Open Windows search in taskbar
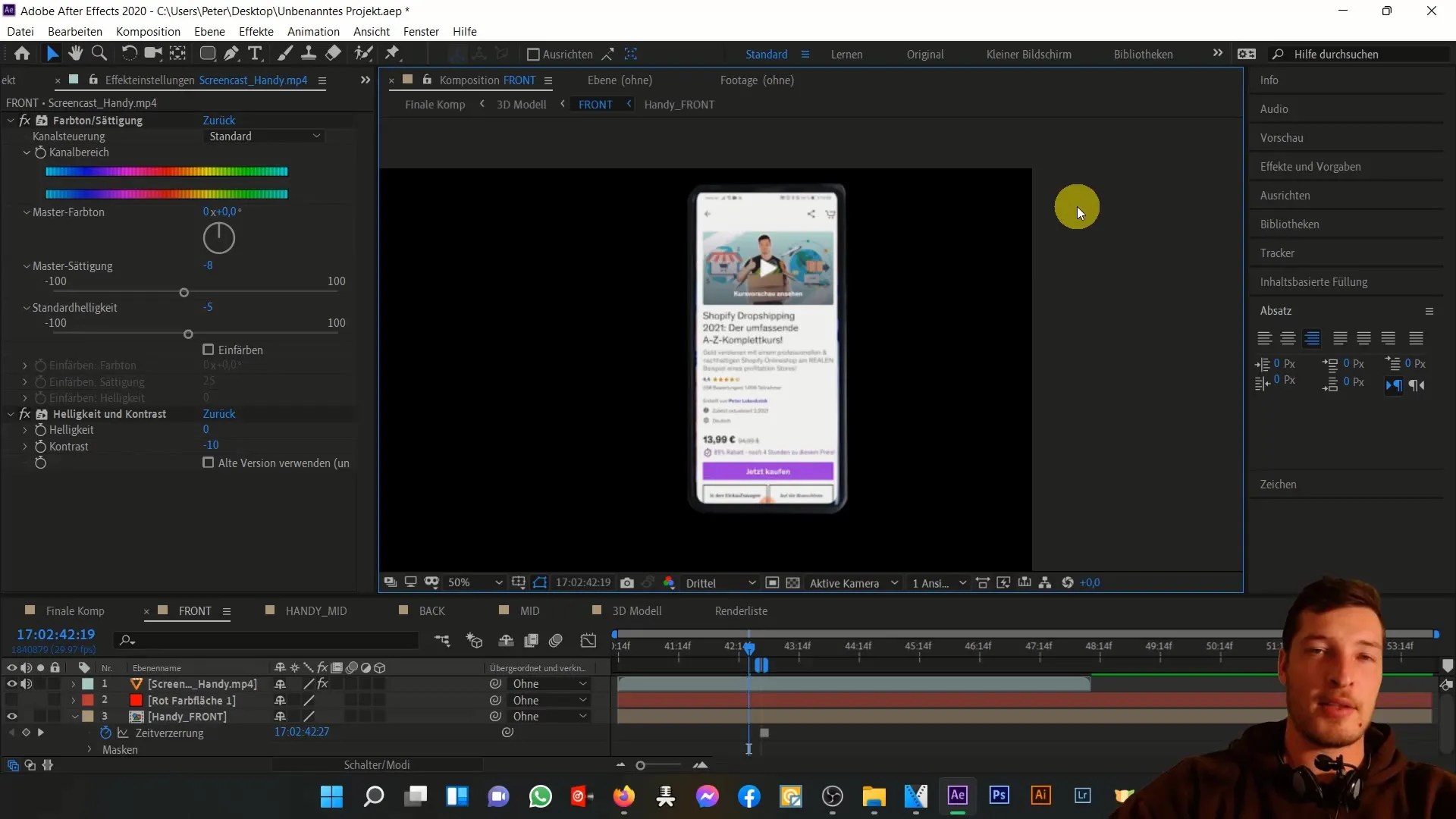 coord(374,796)
